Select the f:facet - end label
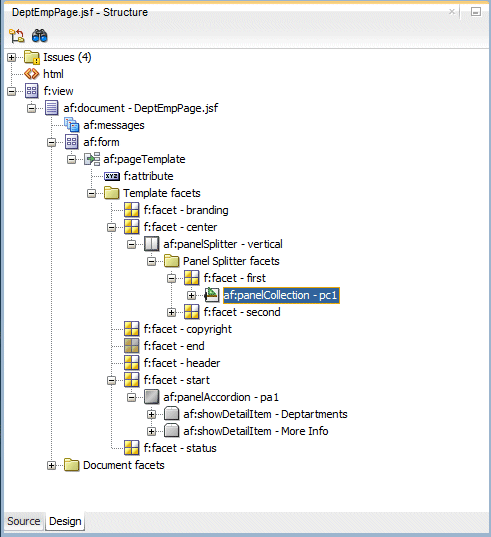 (x=174, y=346)
